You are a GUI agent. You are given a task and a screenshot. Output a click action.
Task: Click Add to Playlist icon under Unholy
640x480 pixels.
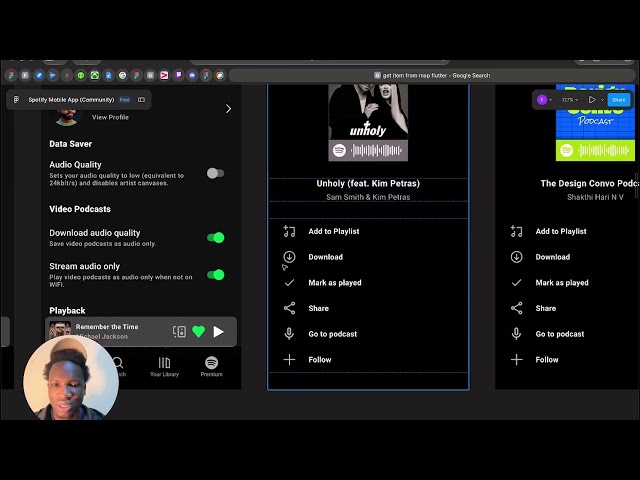(289, 231)
